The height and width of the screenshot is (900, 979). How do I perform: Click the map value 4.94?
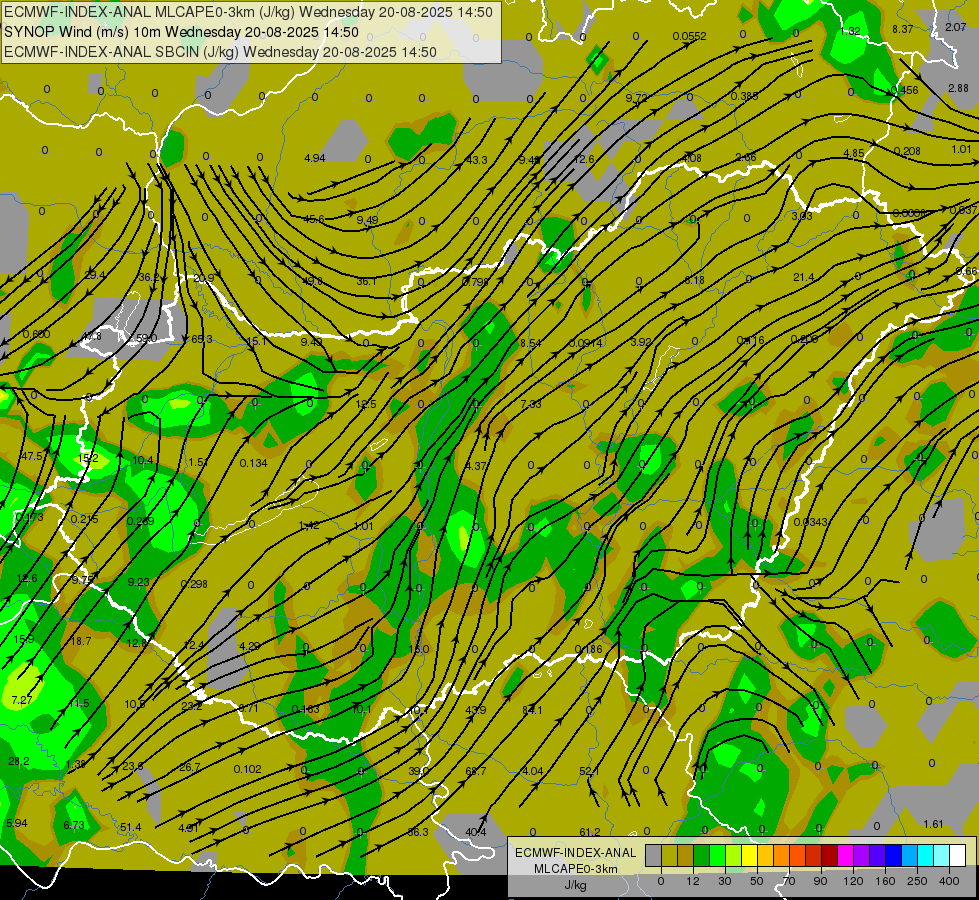point(315,158)
